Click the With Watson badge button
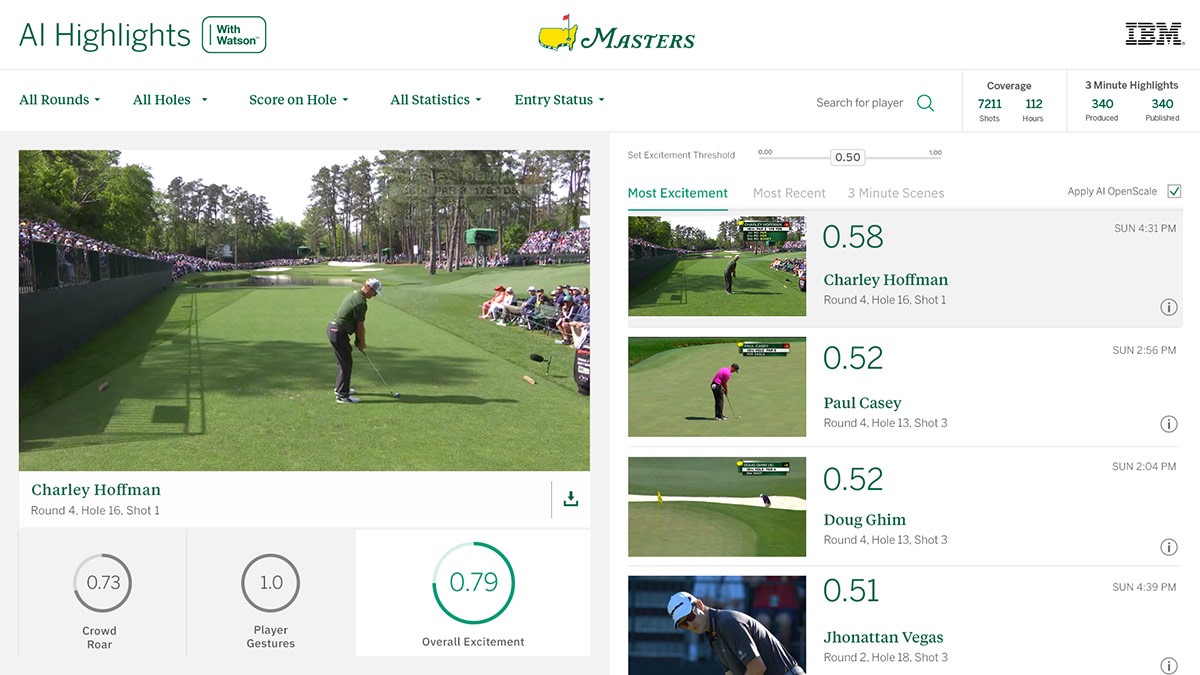This screenshot has height=675, width=1200. tap(234, 35)
